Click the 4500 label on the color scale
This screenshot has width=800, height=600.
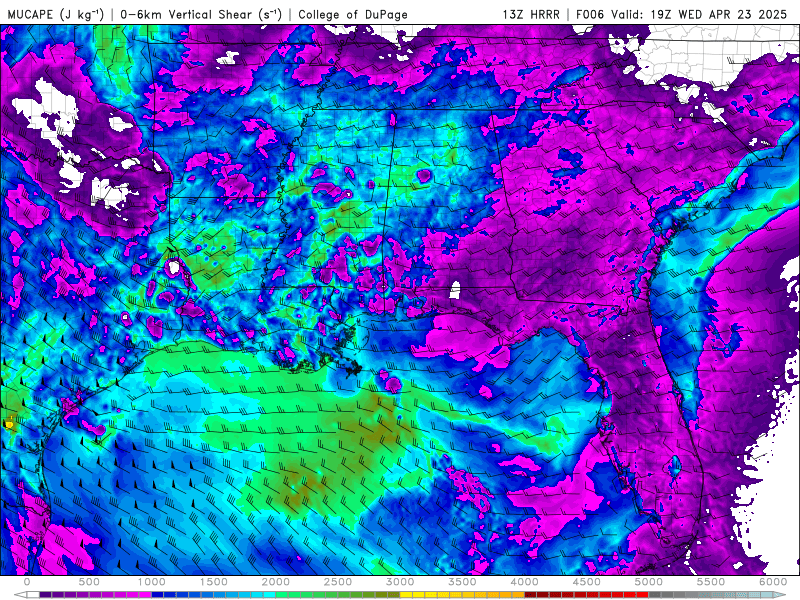587,582
